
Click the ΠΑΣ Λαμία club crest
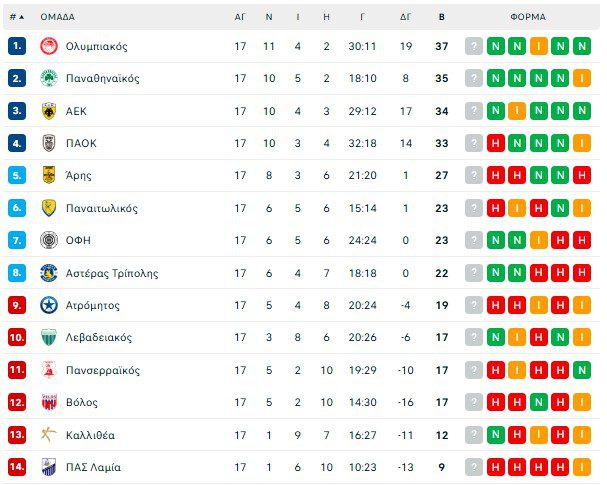pos(47,467)
